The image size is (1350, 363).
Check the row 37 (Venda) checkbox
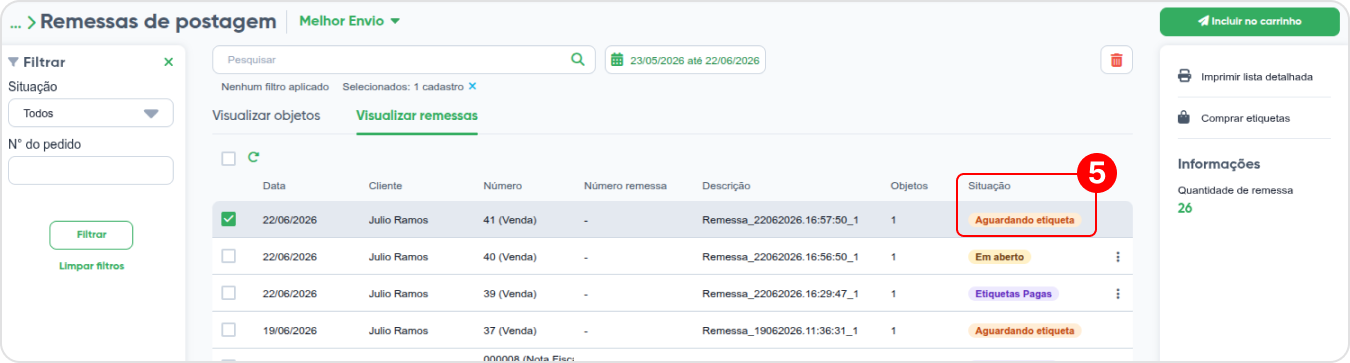click(228, 329)
